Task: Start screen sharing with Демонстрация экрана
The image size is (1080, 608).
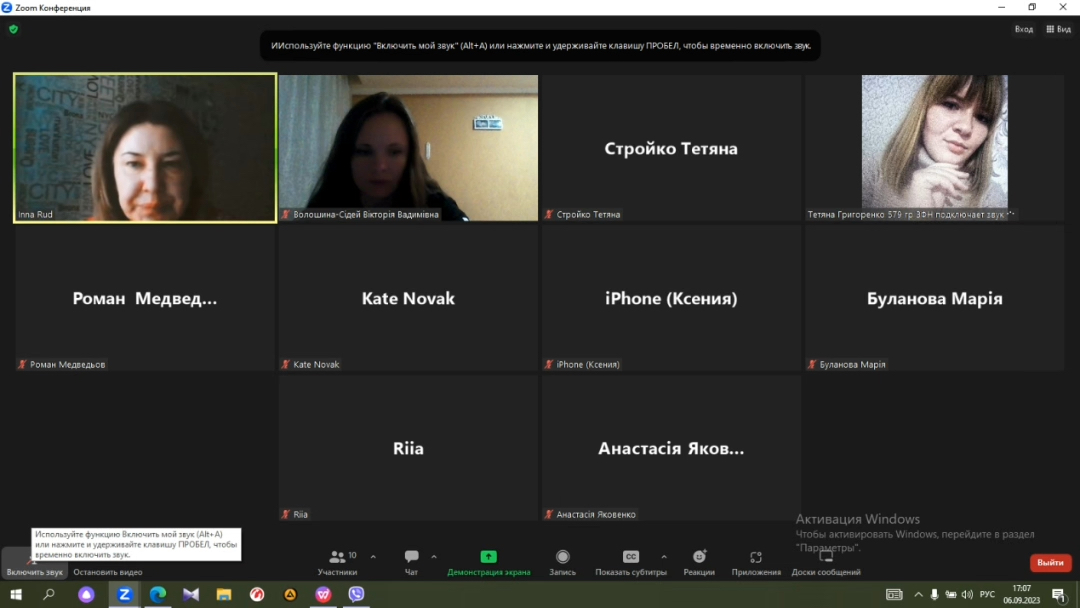Action: tap(488, 562)
